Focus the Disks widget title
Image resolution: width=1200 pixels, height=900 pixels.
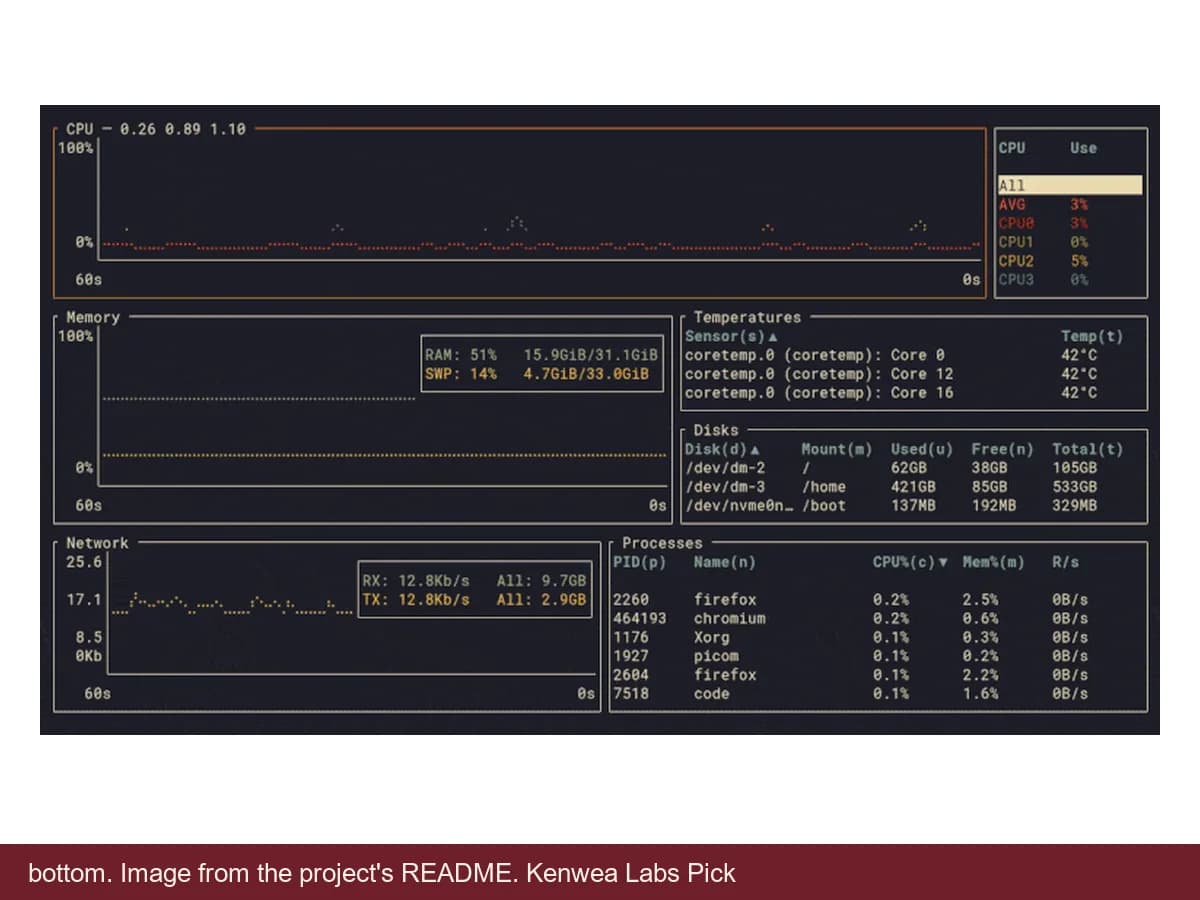[716, 430]
